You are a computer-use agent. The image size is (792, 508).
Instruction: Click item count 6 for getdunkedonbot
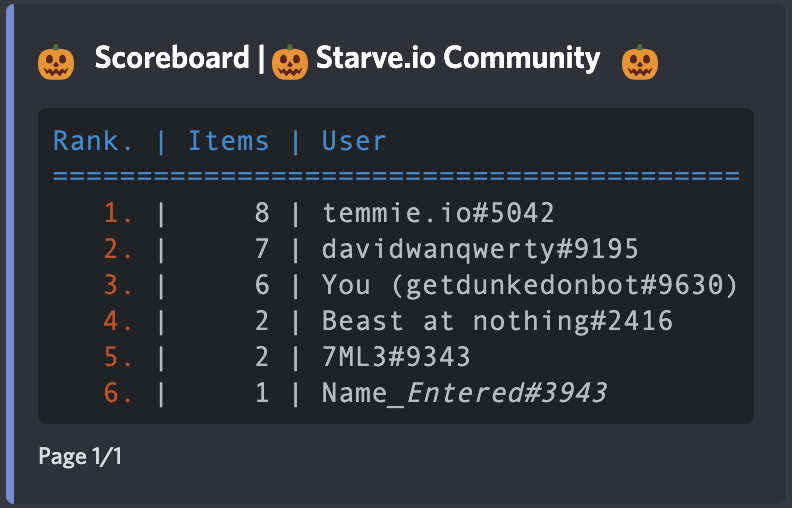tap(262, 285)
